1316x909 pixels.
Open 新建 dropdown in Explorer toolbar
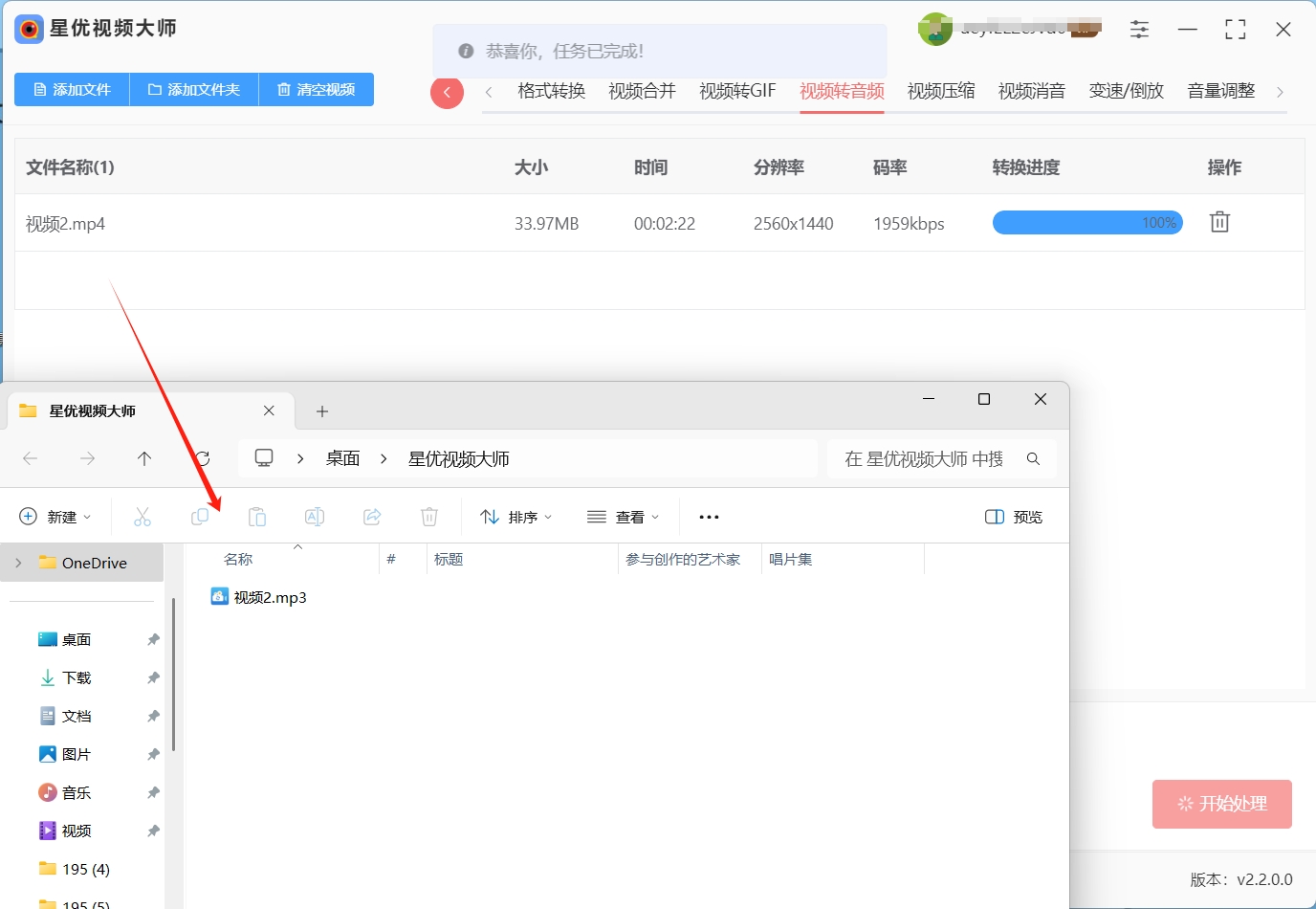coord(55,517)
